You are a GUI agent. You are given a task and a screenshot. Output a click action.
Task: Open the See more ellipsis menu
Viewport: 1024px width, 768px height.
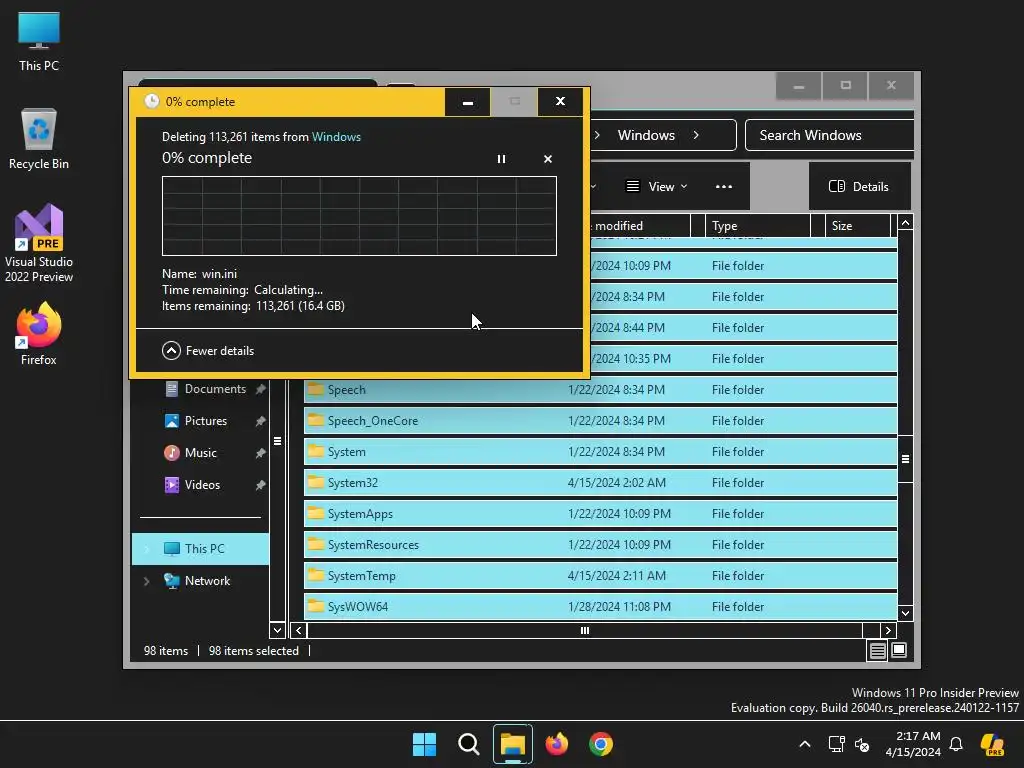[724, 187]
